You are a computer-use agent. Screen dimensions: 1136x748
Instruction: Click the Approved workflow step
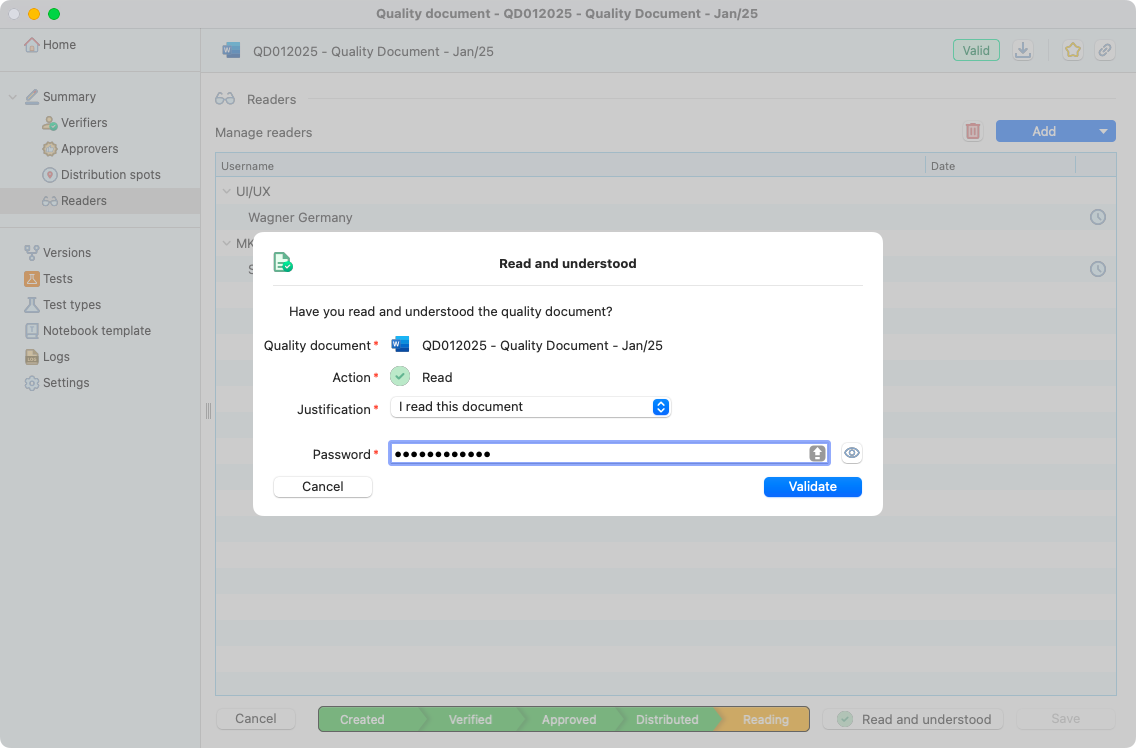[569, 720]
